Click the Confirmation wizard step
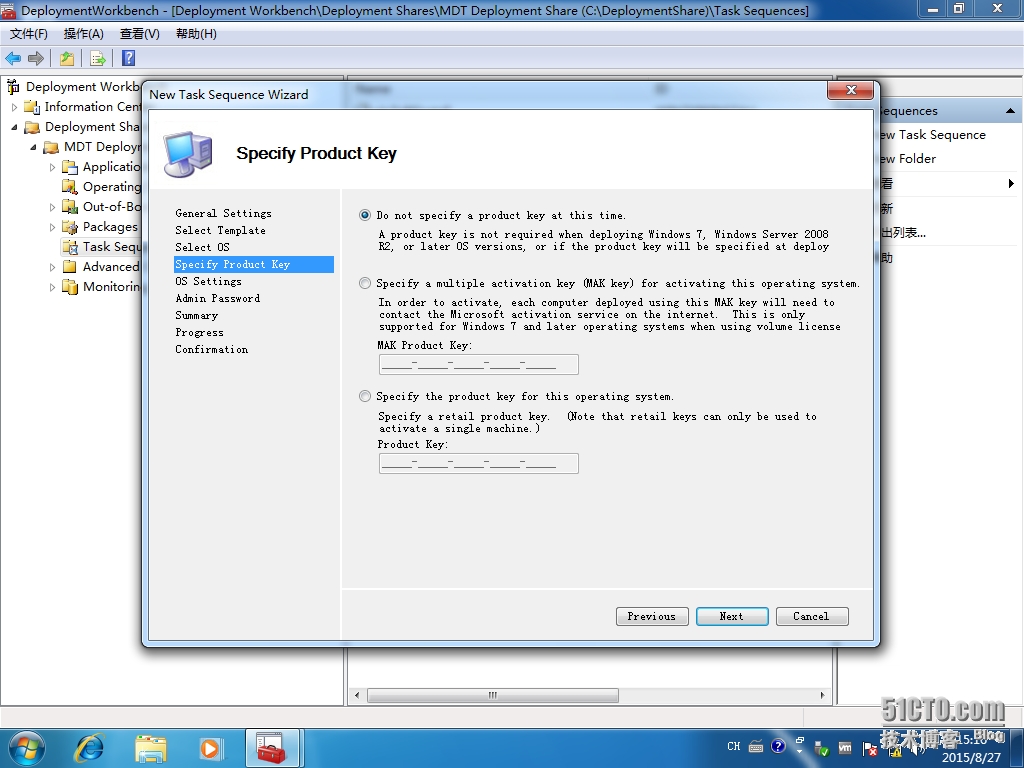 (x=212, y=349)
